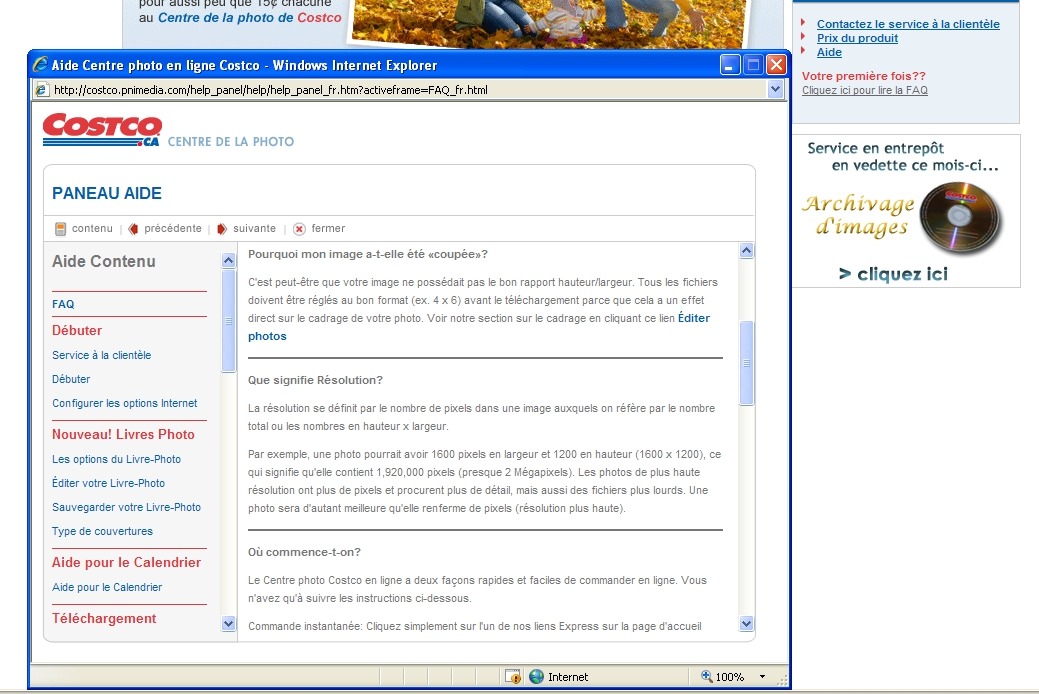The image size is (1039, 694).
Task: Click the Téléchargement section heading
Action: coord(104,618)
